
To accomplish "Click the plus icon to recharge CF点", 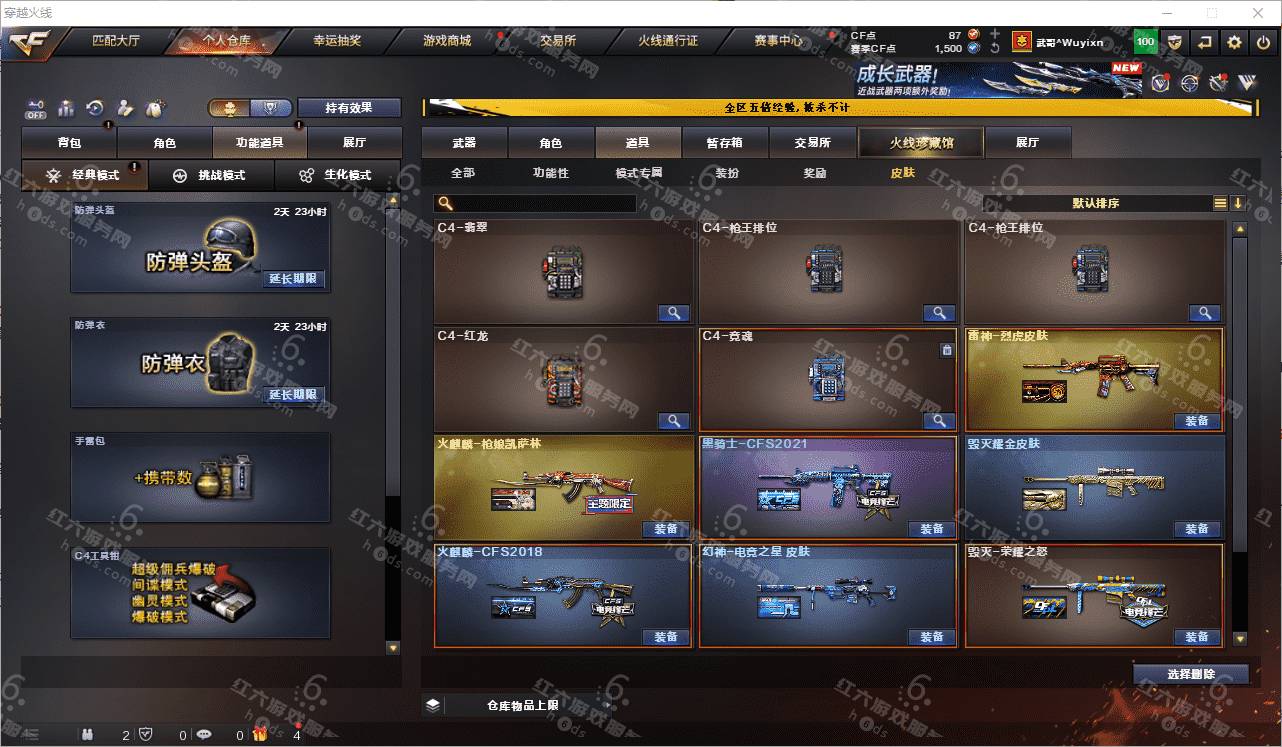I will [x=994, y=34].
